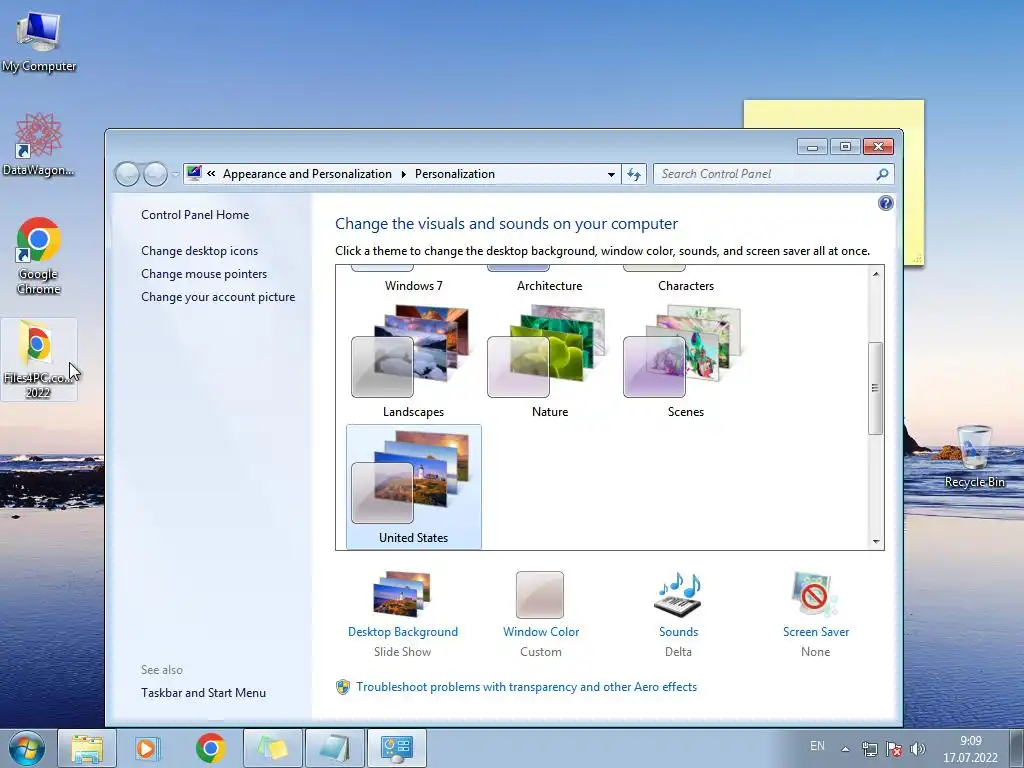Click the Screen Saver text link

[816, 632]
